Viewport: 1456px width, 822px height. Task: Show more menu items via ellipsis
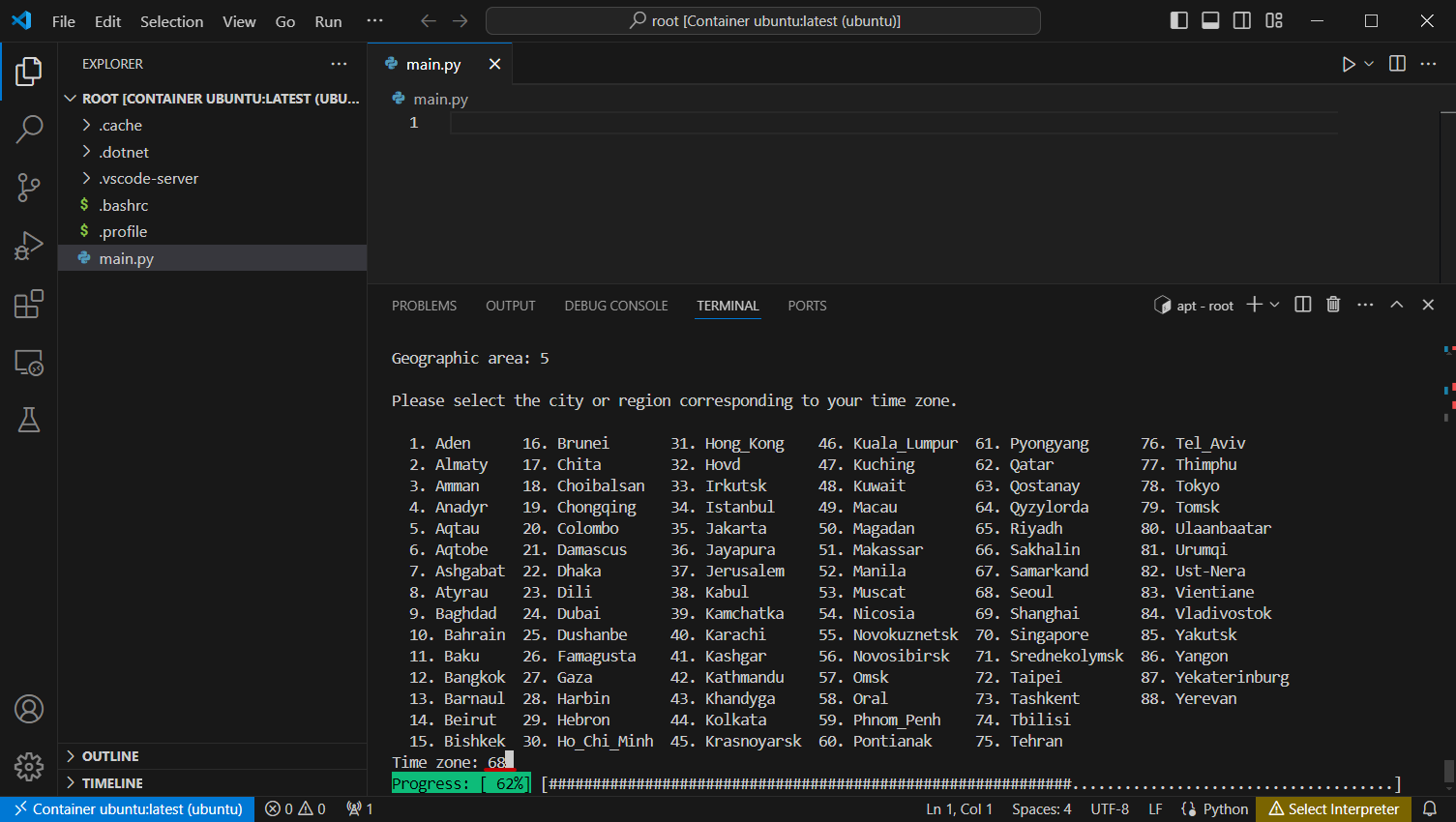click(374, 21)
